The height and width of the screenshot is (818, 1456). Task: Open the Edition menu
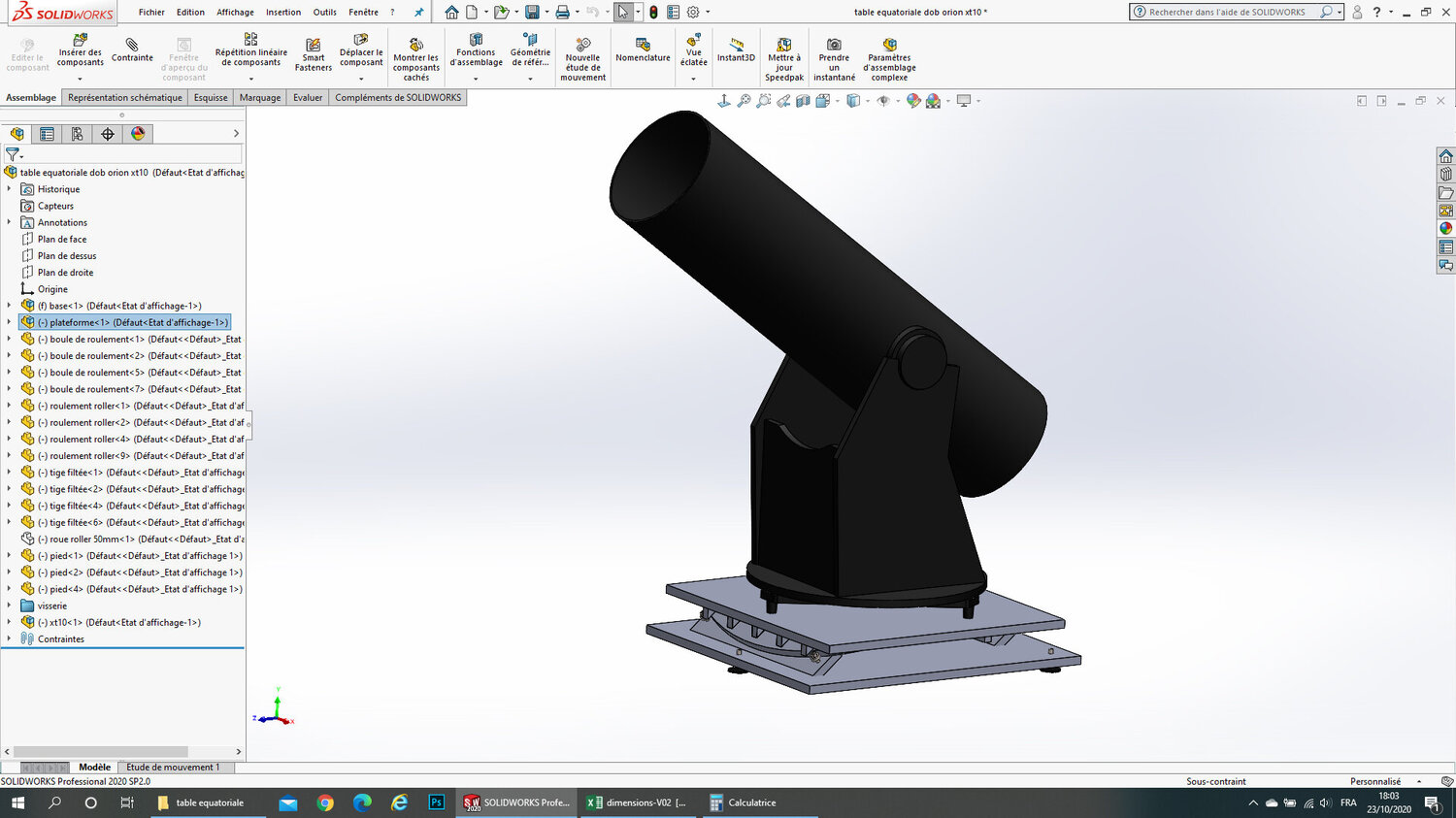click(x=190, y=13)
